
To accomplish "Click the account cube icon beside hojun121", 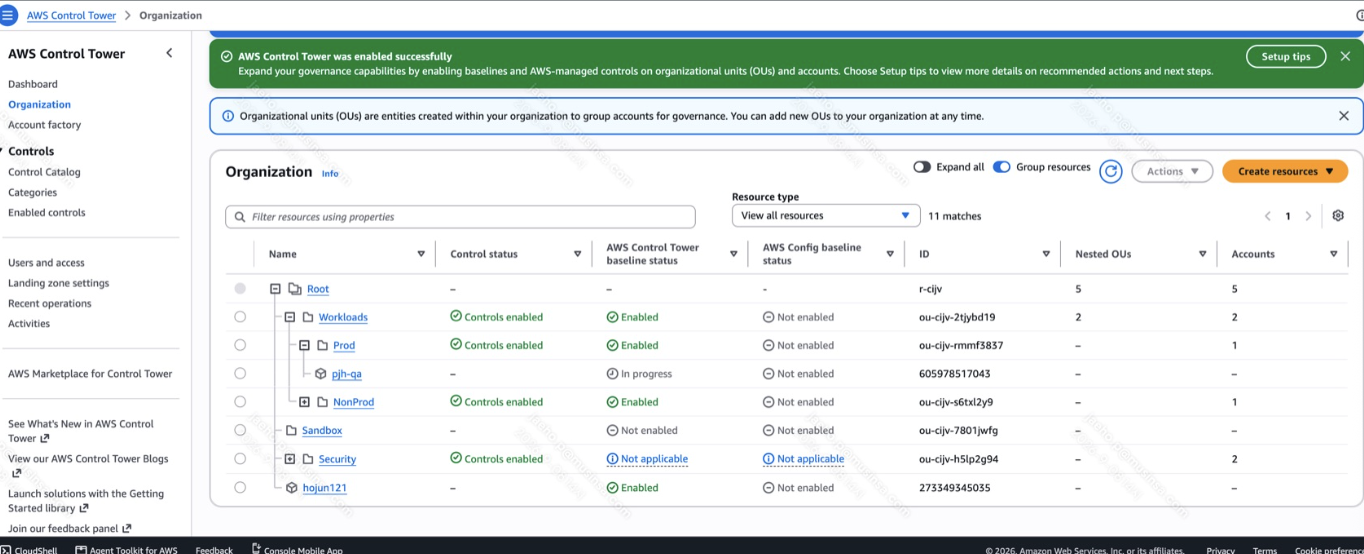I will pos(292,488).
